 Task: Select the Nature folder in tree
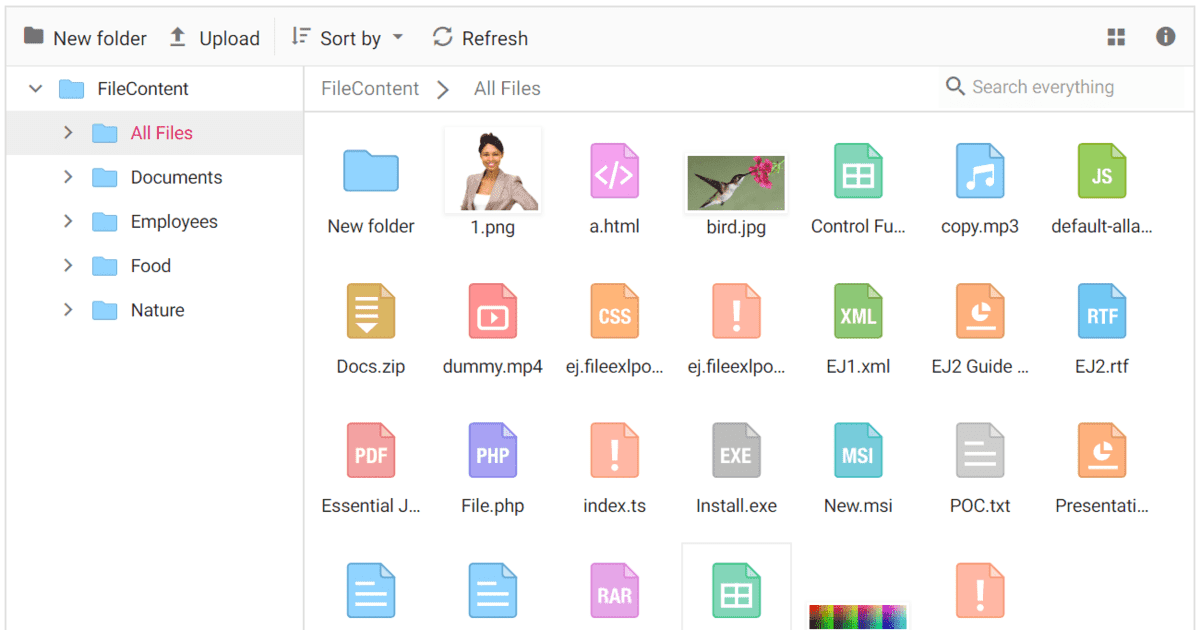point(157,310)
